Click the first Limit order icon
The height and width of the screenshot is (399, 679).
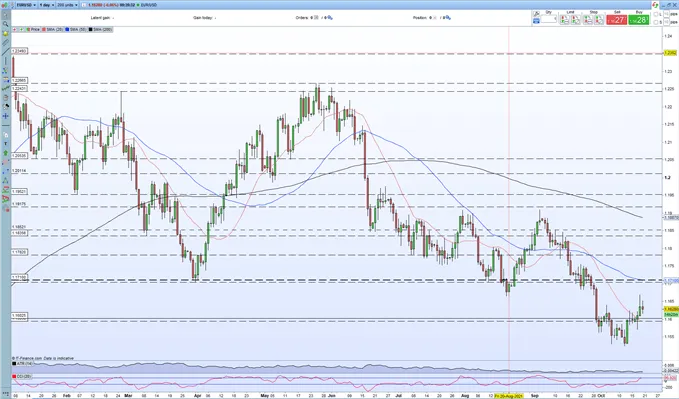click(x=564, y=19)
